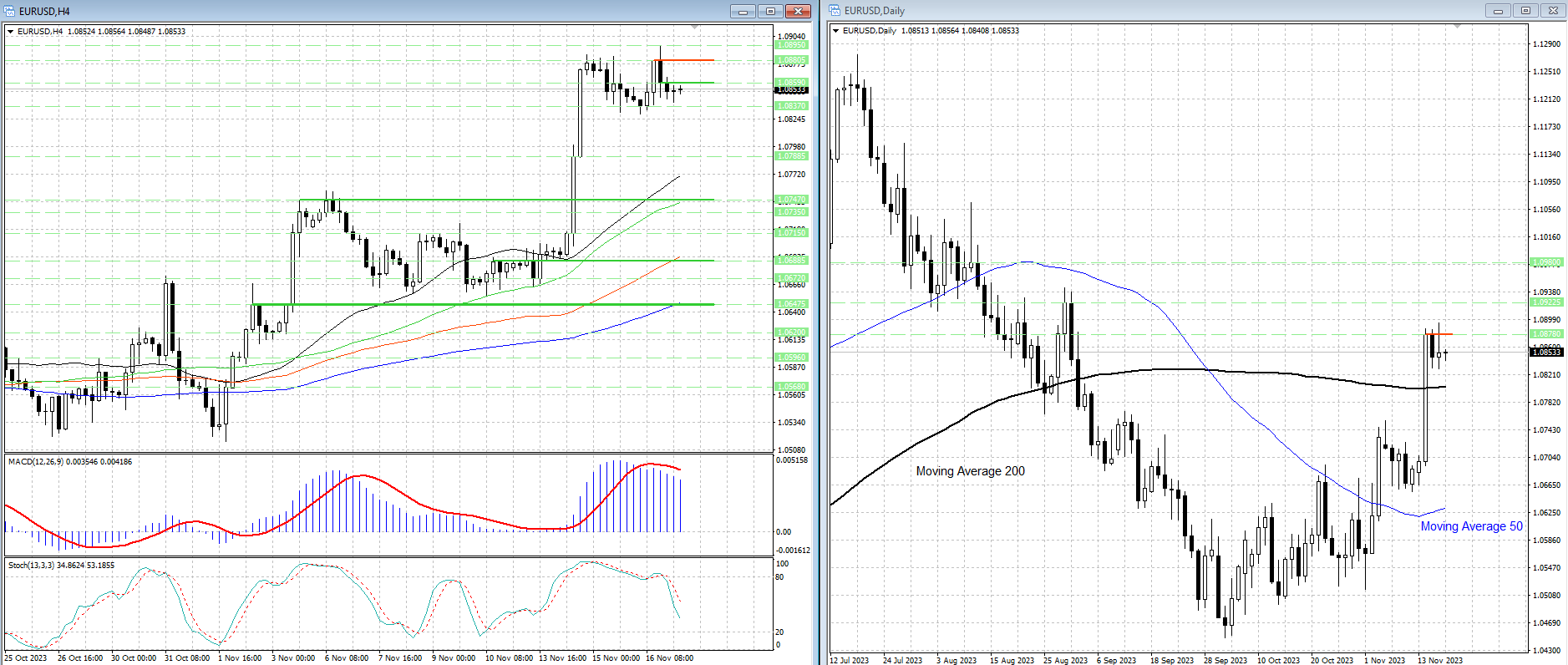This screenshot has width=1568, height=665.
Task: Open the H4 chart one-click trading arrow
Action: (x=11, y=32)
